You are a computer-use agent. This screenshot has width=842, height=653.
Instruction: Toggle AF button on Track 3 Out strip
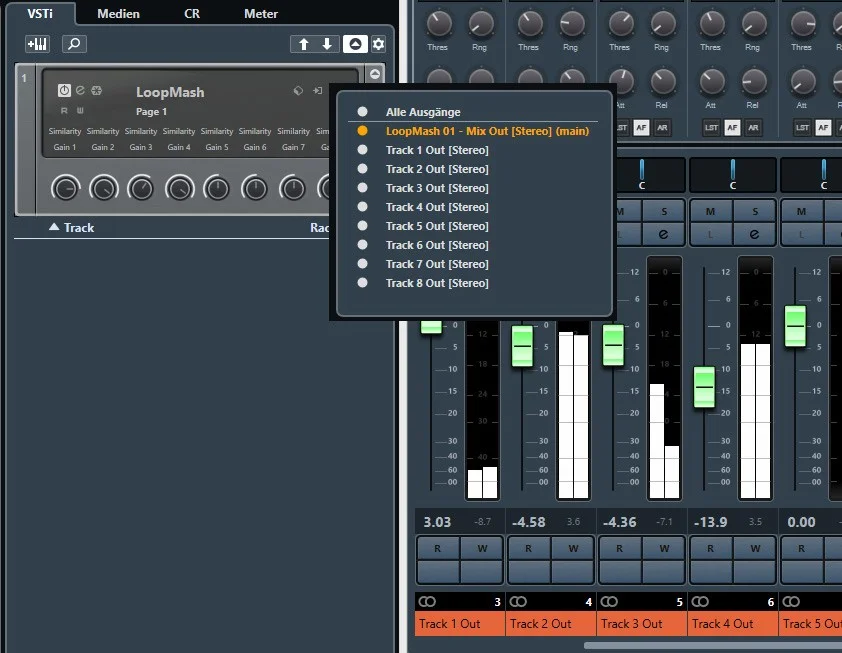point(641,127)
